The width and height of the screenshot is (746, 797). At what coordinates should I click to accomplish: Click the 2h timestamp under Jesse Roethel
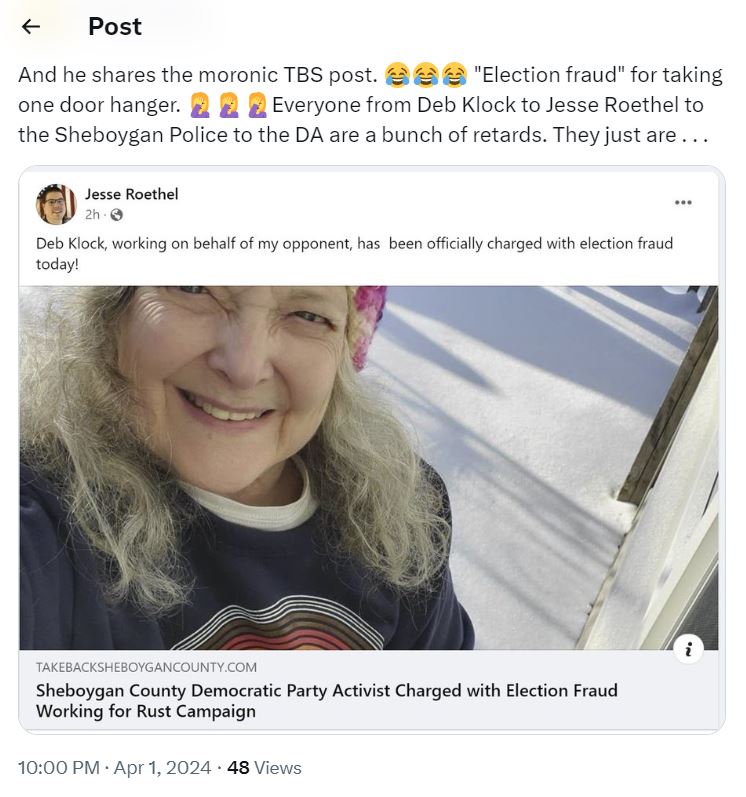(92, 215)
